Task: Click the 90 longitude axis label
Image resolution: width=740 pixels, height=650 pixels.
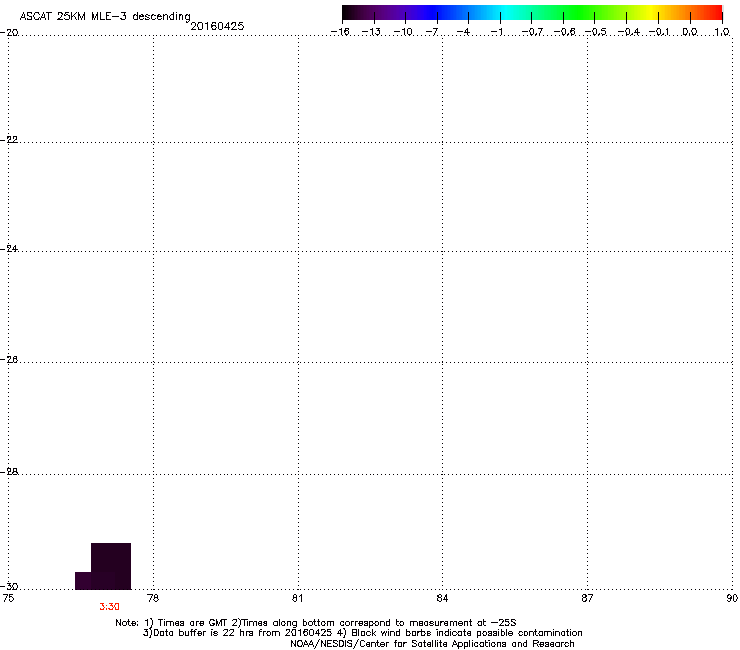Action: tap(732, 598)
